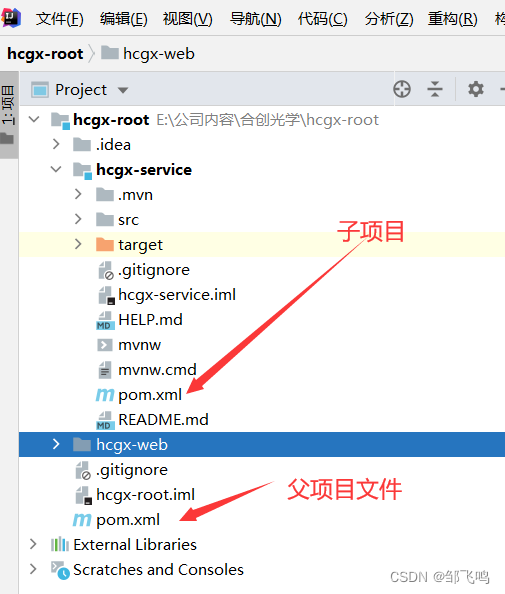Click the hcgx-web breadcrumb folder icon

110,53
